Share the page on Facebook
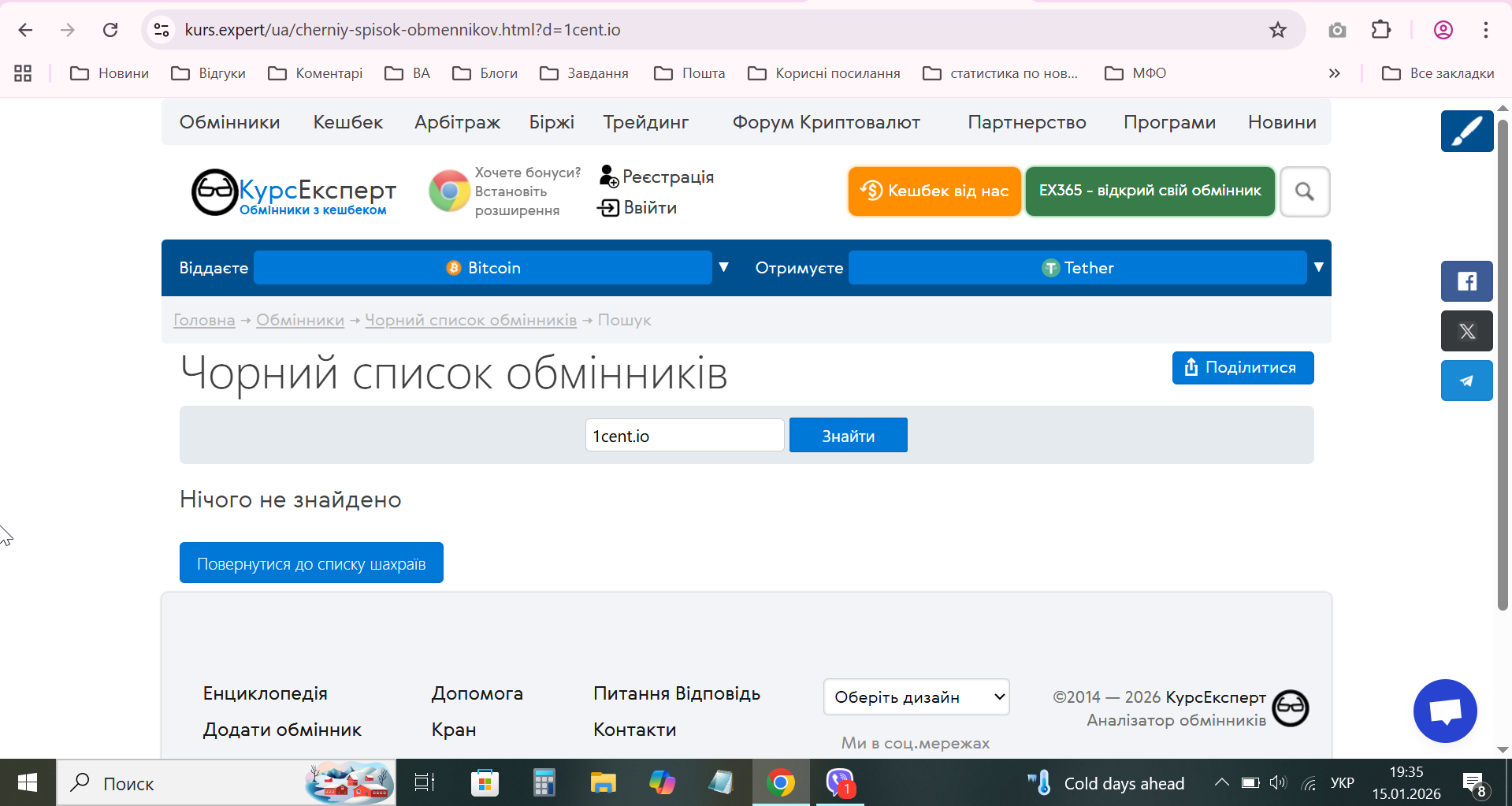 click(x=1467, y=281)
